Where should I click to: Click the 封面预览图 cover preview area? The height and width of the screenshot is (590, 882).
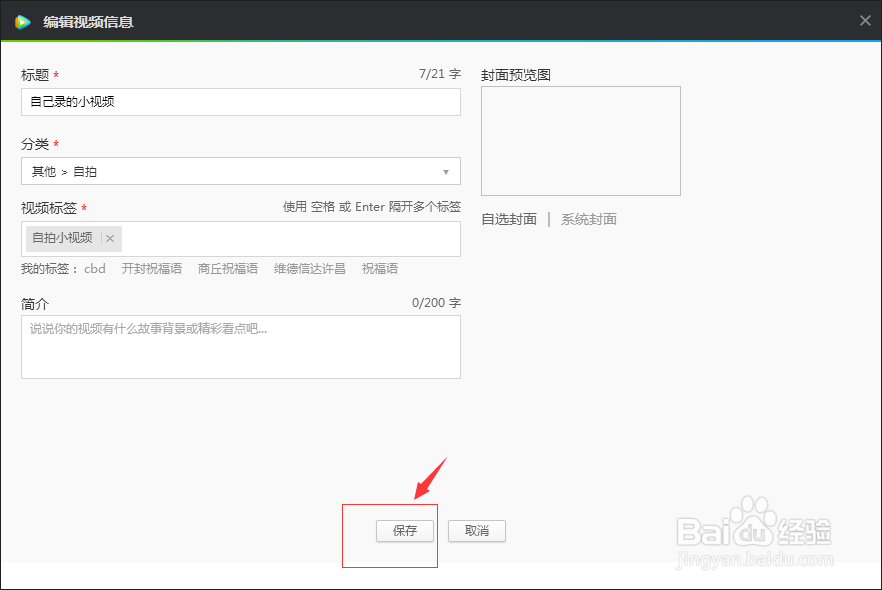coord(580,140)
